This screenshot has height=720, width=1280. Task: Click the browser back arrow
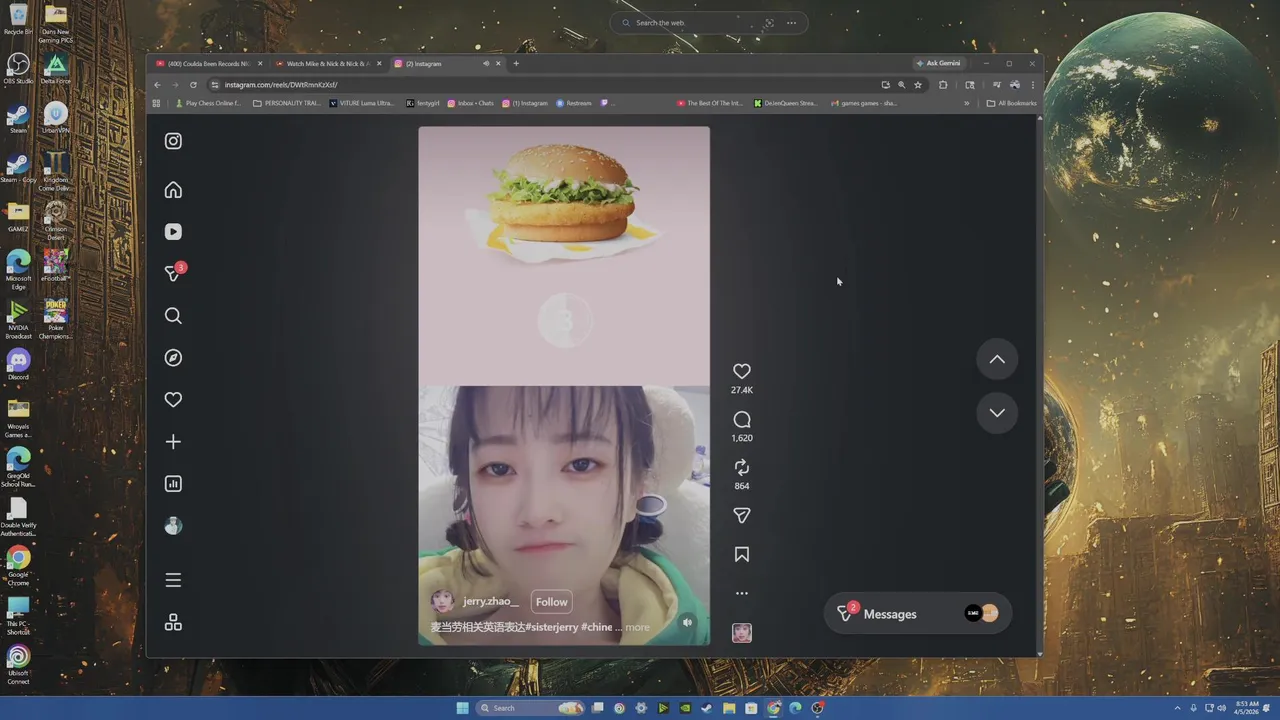157,85
